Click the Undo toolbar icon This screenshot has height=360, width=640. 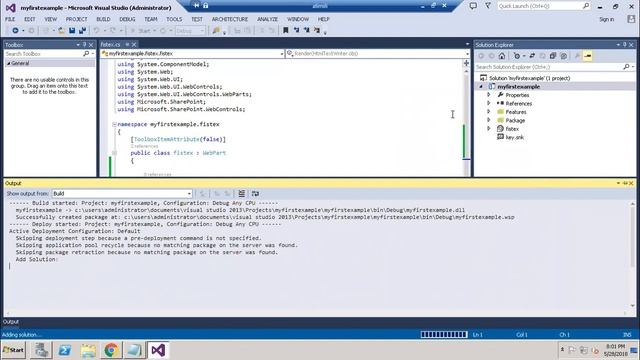coord(97,31)
